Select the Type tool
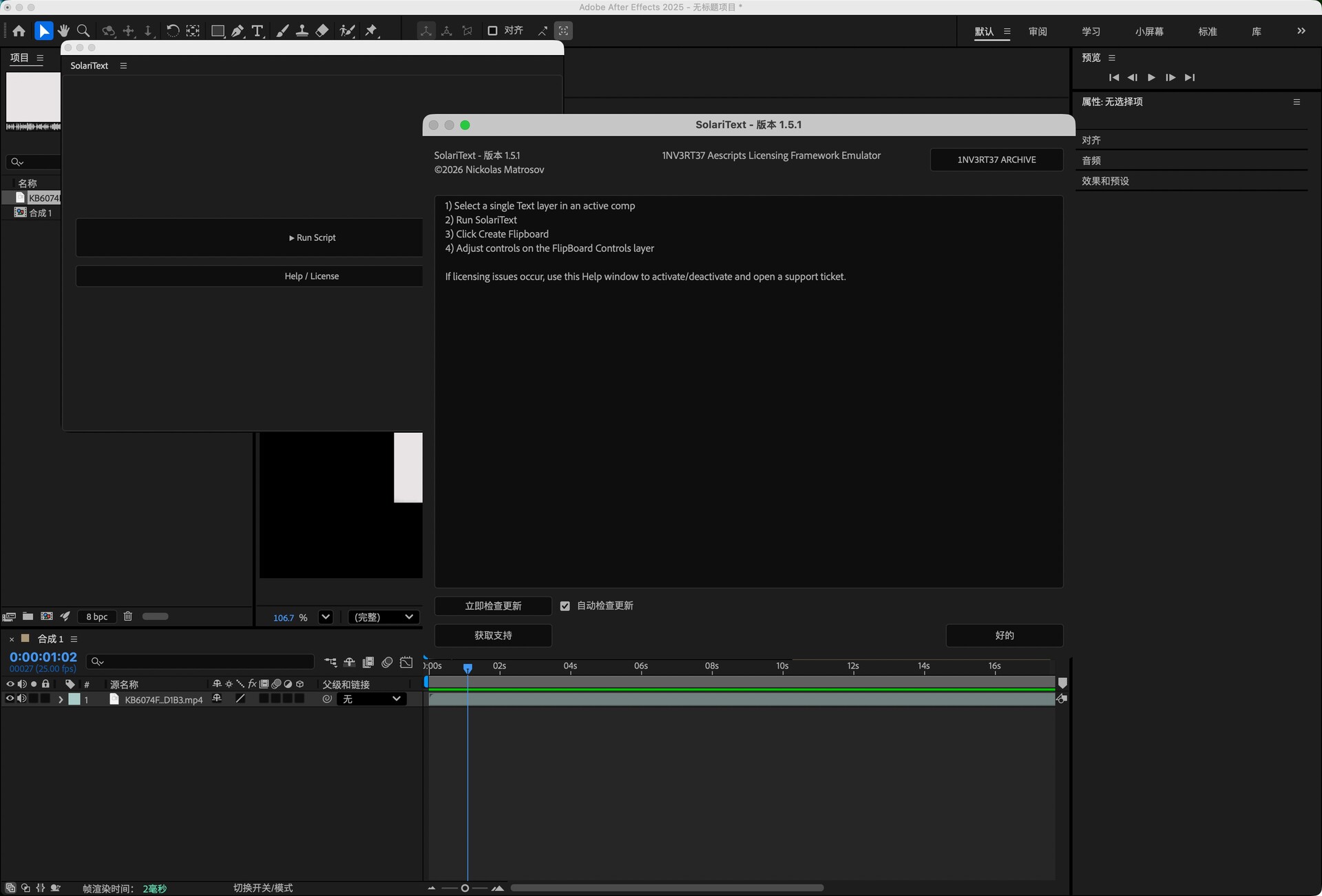1322x896 pixels. (258, 31)
